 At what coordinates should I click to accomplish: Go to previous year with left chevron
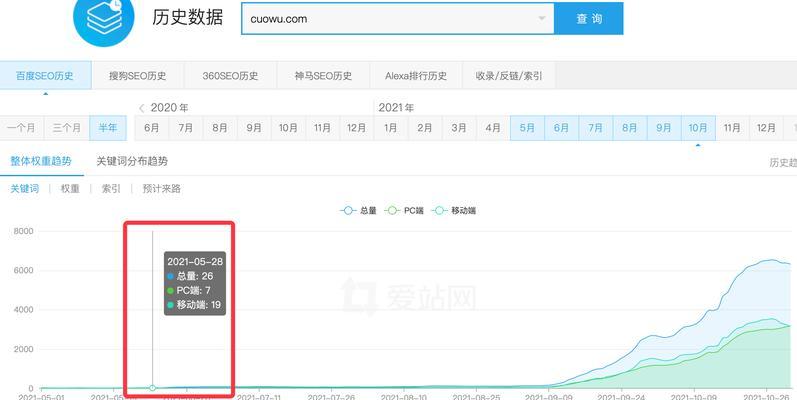pos(142,108)
